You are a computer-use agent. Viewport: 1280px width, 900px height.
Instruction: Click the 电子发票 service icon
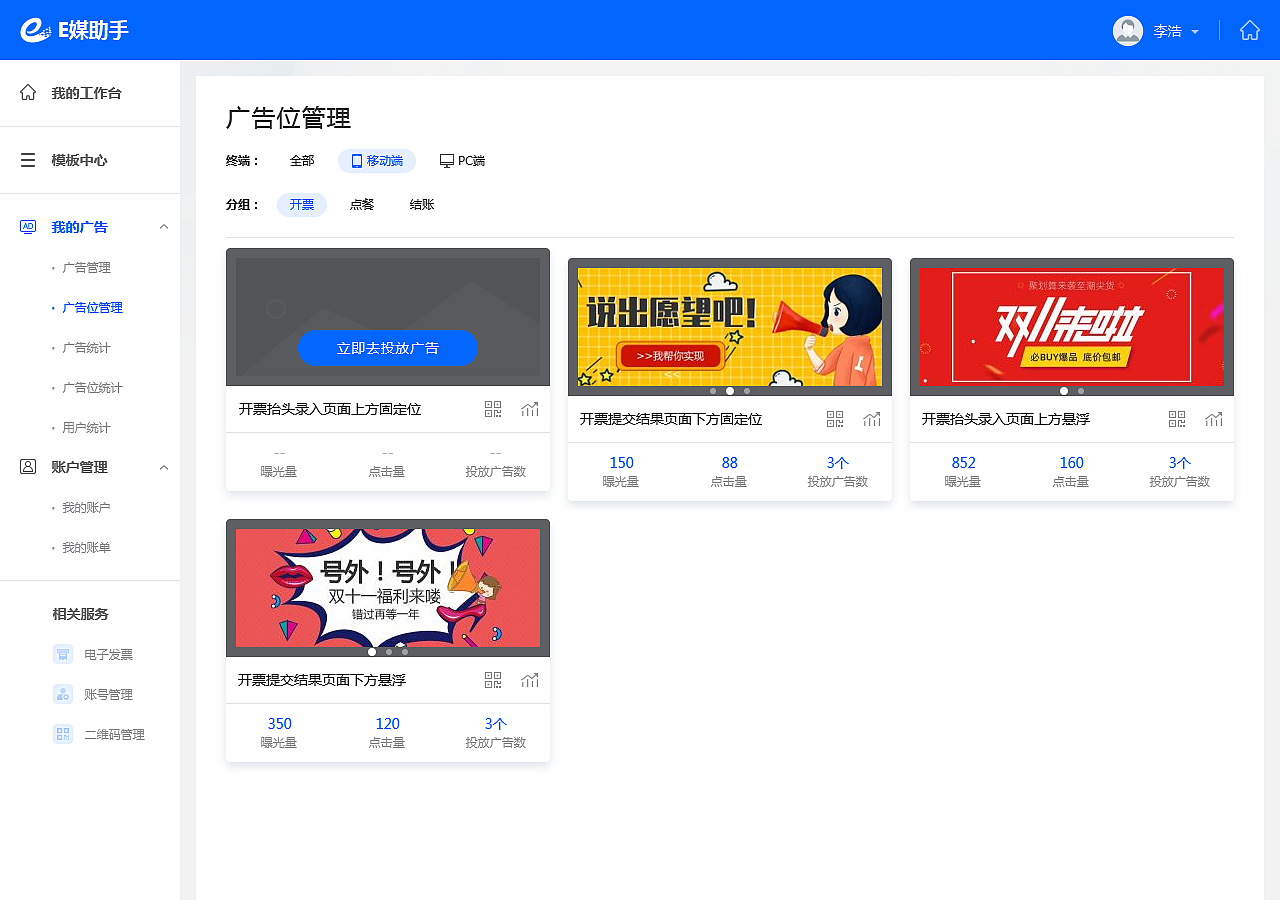click(x=63, y=654)
